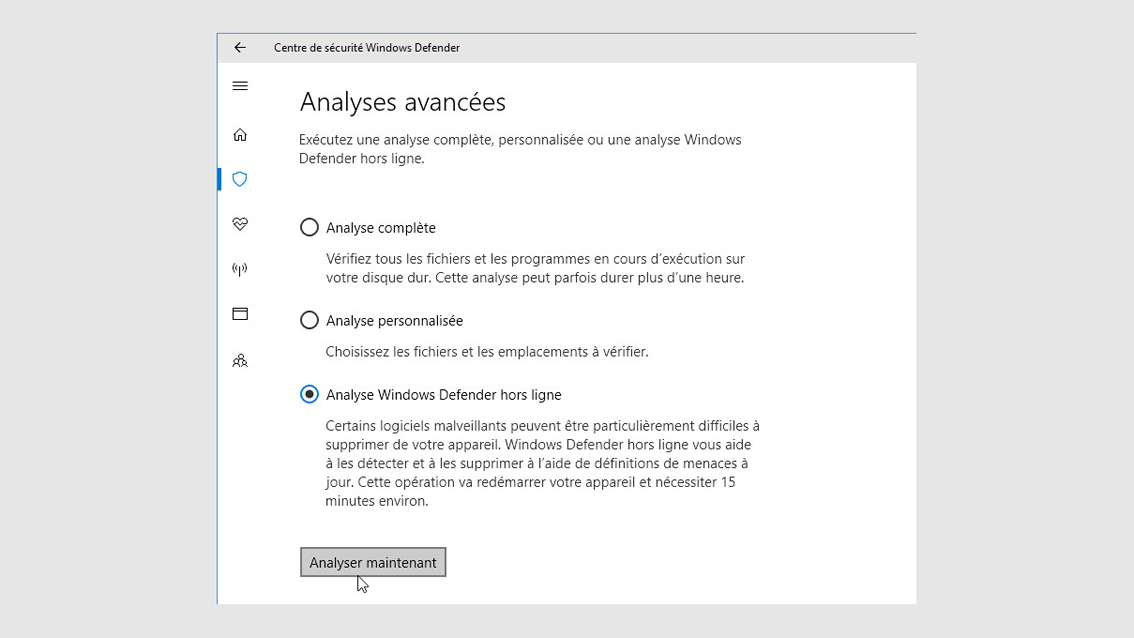Image resolution: width=1134 pixels, height=638 pixels.
Task: Open App & browser control window icon
Action: click(240, 314)
